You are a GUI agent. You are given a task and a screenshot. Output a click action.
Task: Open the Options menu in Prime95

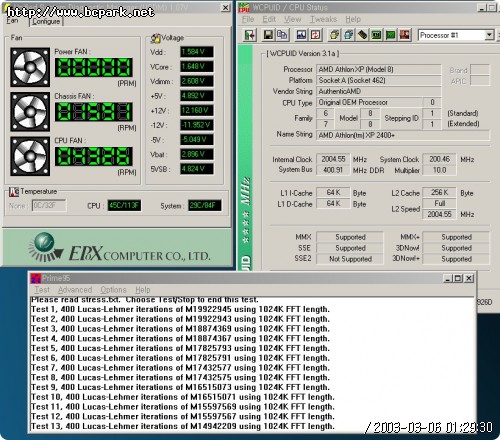click(113, 290)
